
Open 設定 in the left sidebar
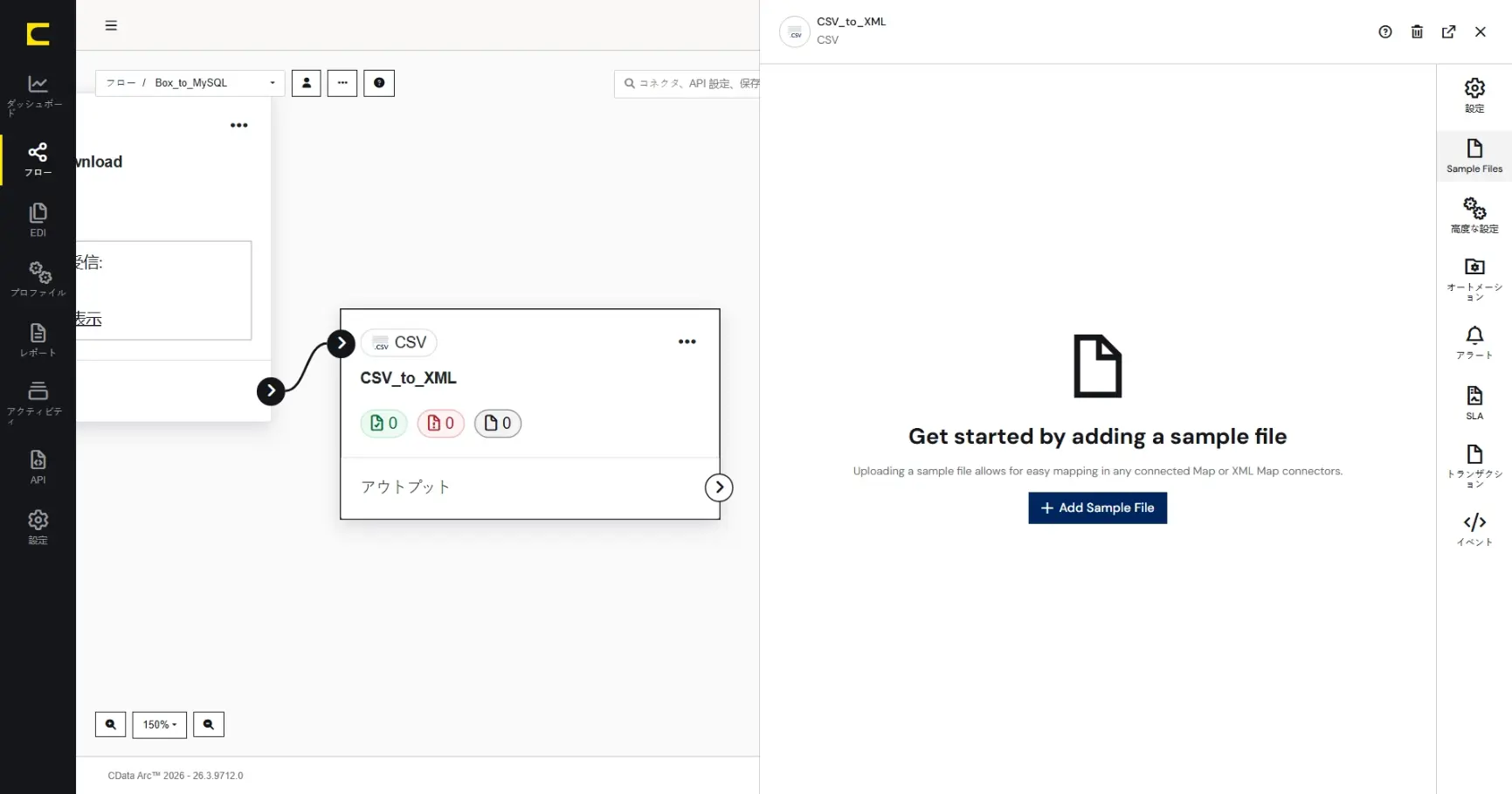(x=38, y=527)
